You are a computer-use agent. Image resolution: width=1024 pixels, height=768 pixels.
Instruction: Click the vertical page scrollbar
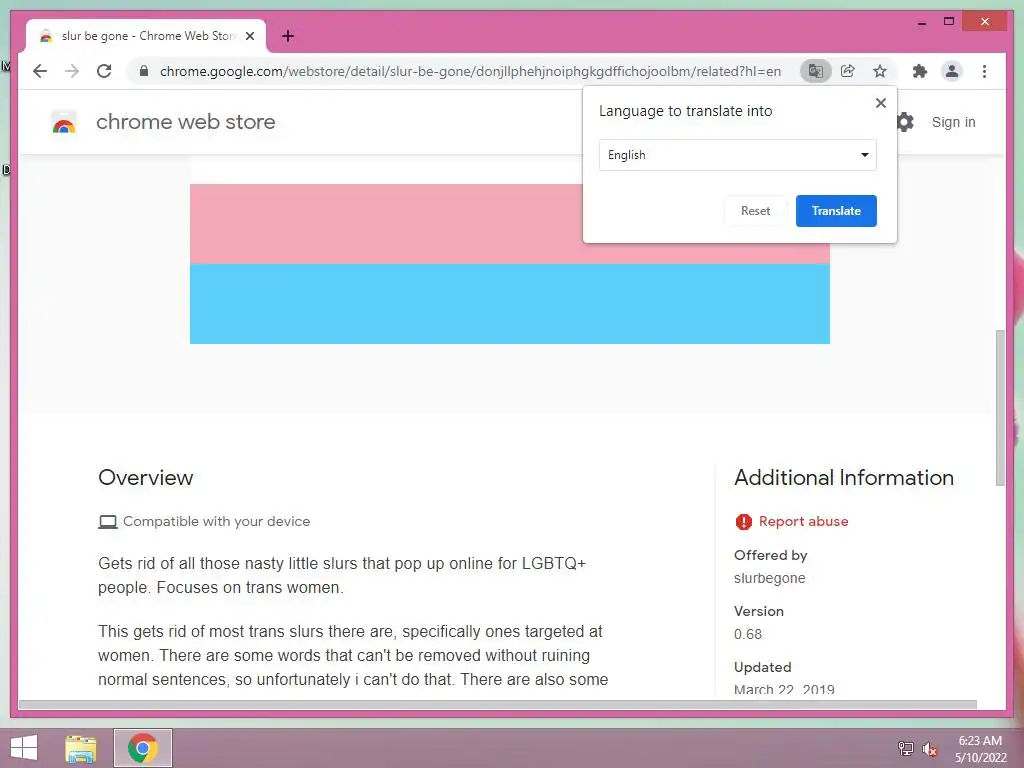pos(1000,408)
